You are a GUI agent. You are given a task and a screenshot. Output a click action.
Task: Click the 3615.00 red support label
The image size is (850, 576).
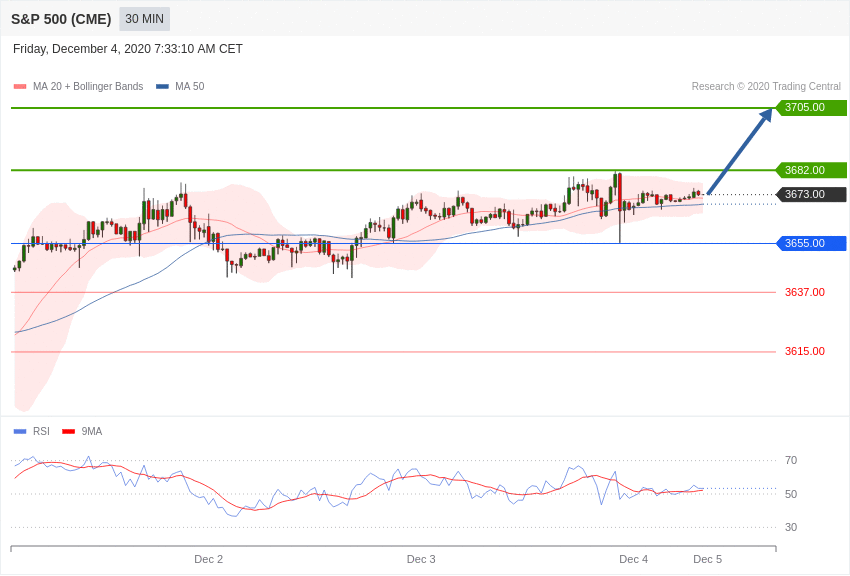[x=805, y=351]
